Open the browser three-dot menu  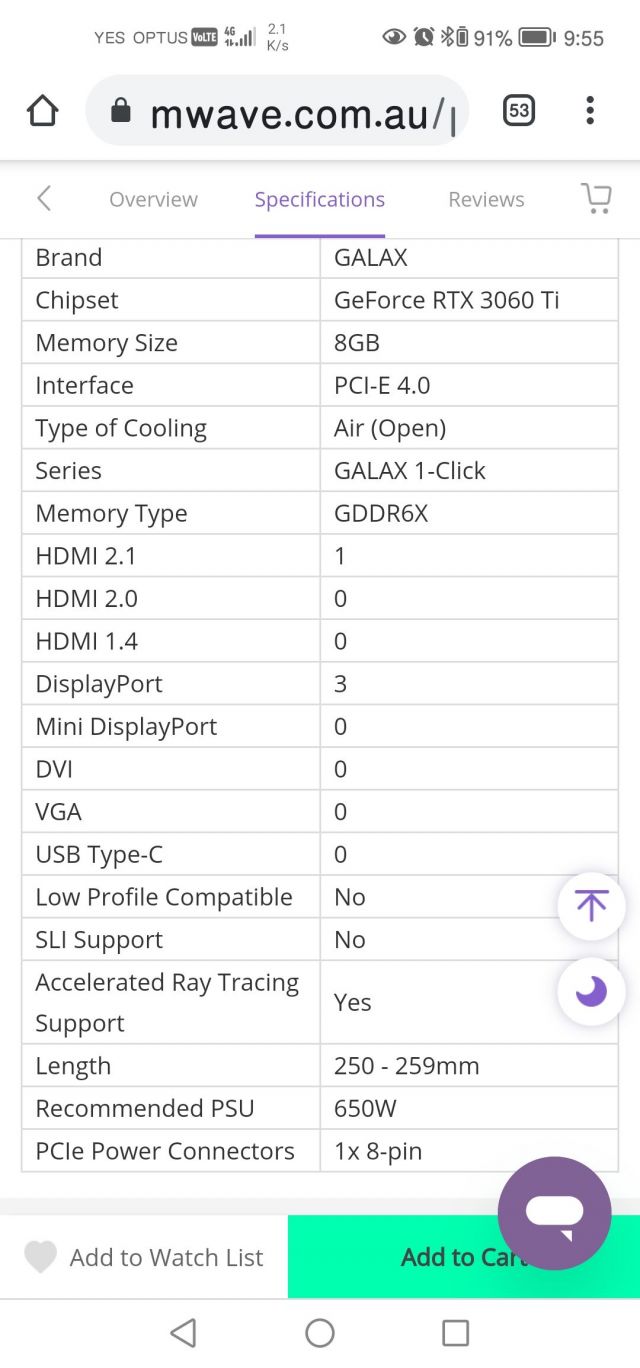590,111
